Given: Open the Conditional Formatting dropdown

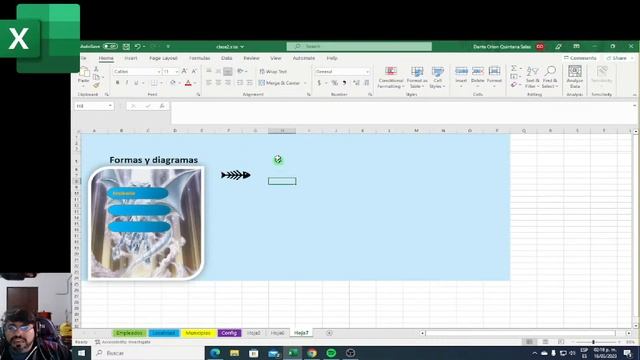Looking at the screenshot, I should pos(391,77).
